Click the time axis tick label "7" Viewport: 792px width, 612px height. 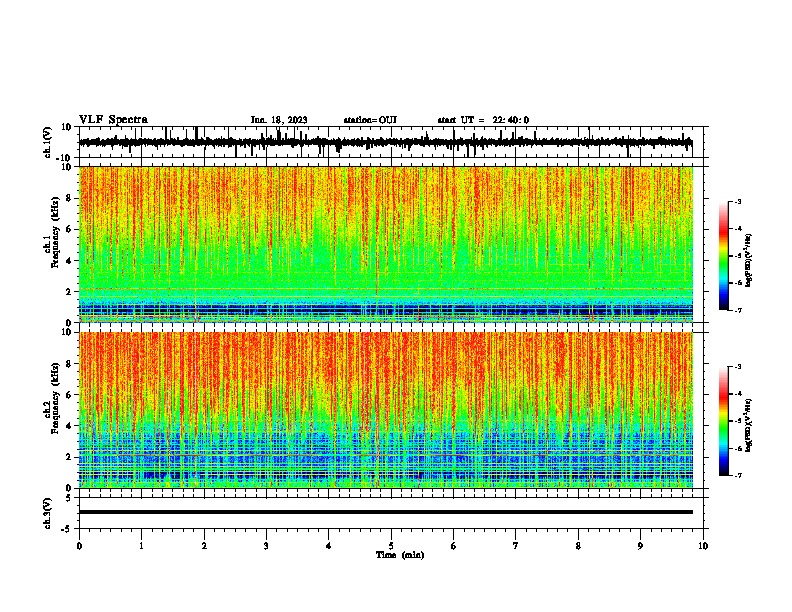(516, 546)
